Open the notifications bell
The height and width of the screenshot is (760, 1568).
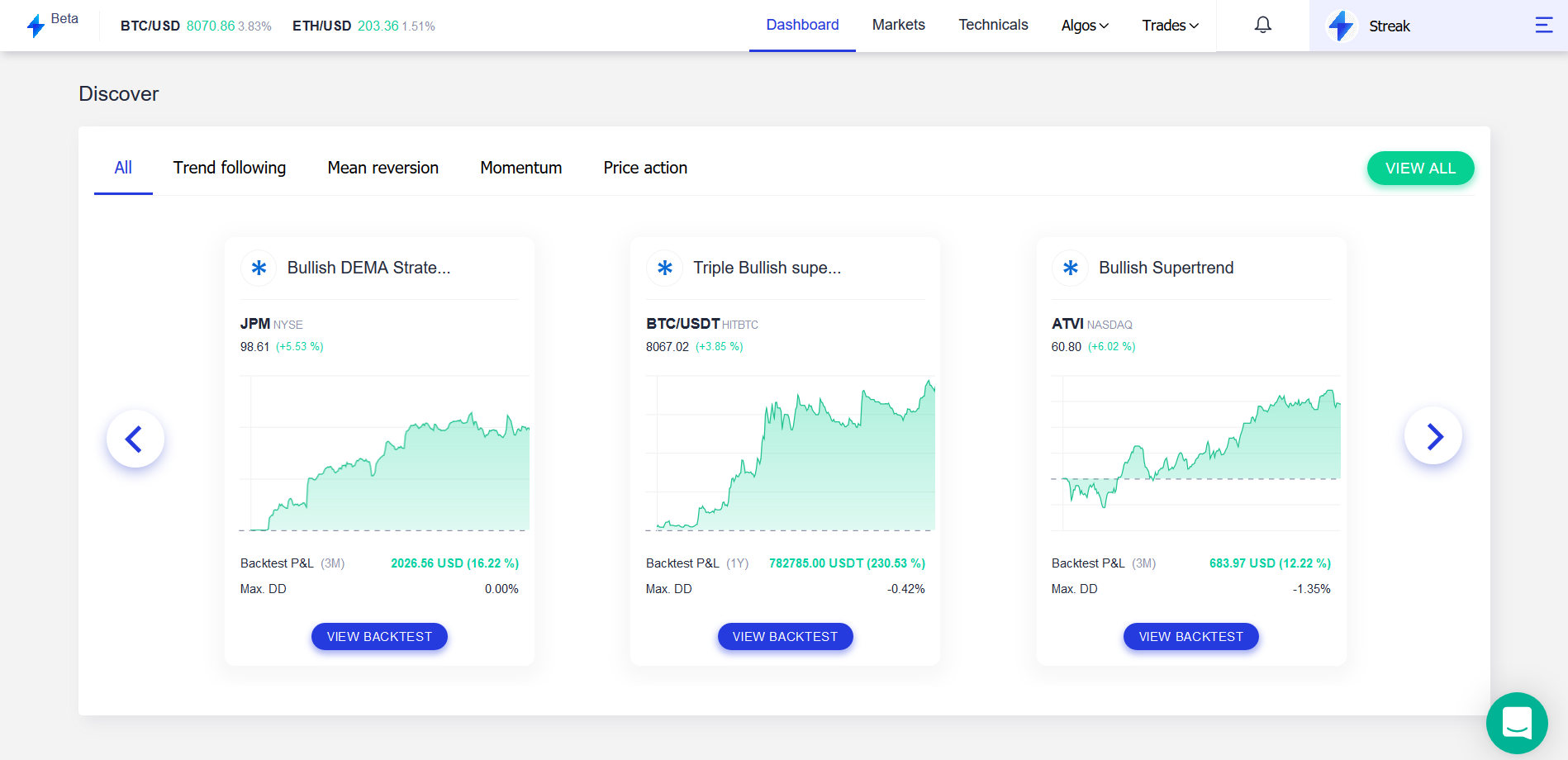1262,26
